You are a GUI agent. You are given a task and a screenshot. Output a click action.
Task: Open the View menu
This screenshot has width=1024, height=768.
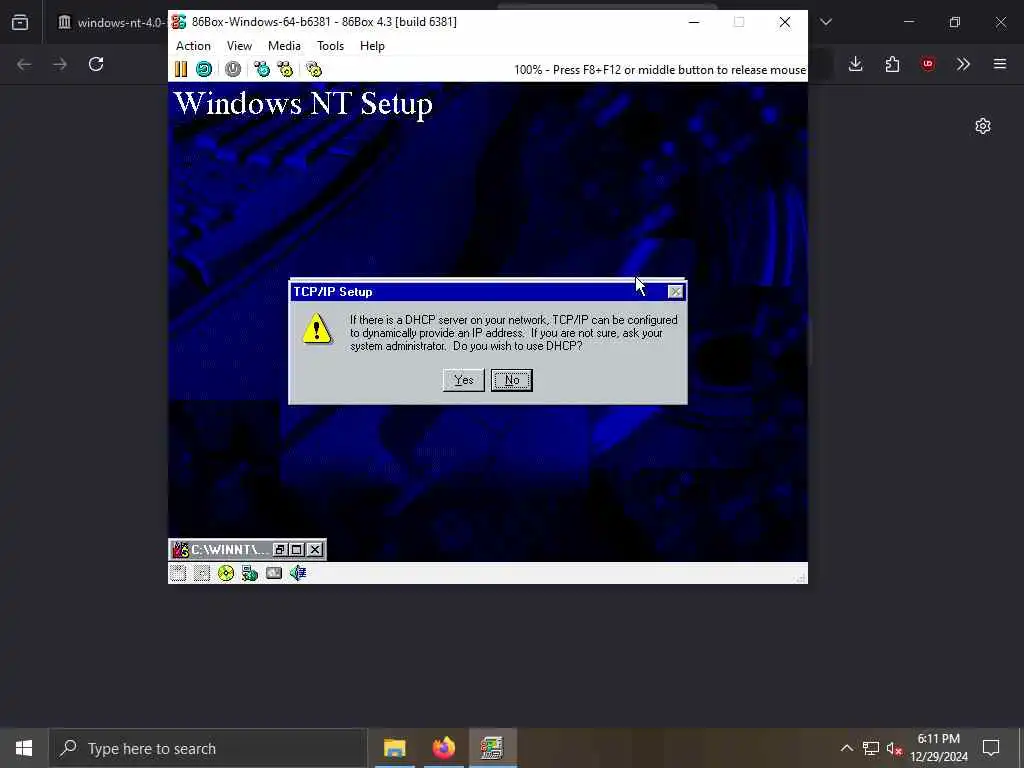tap(239, 46)
